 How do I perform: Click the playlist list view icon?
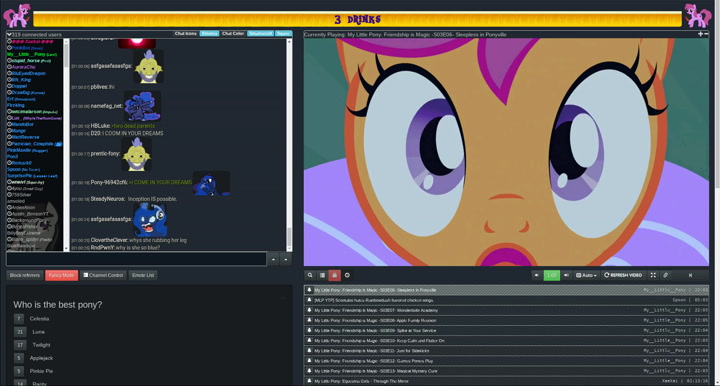[322, 275]
